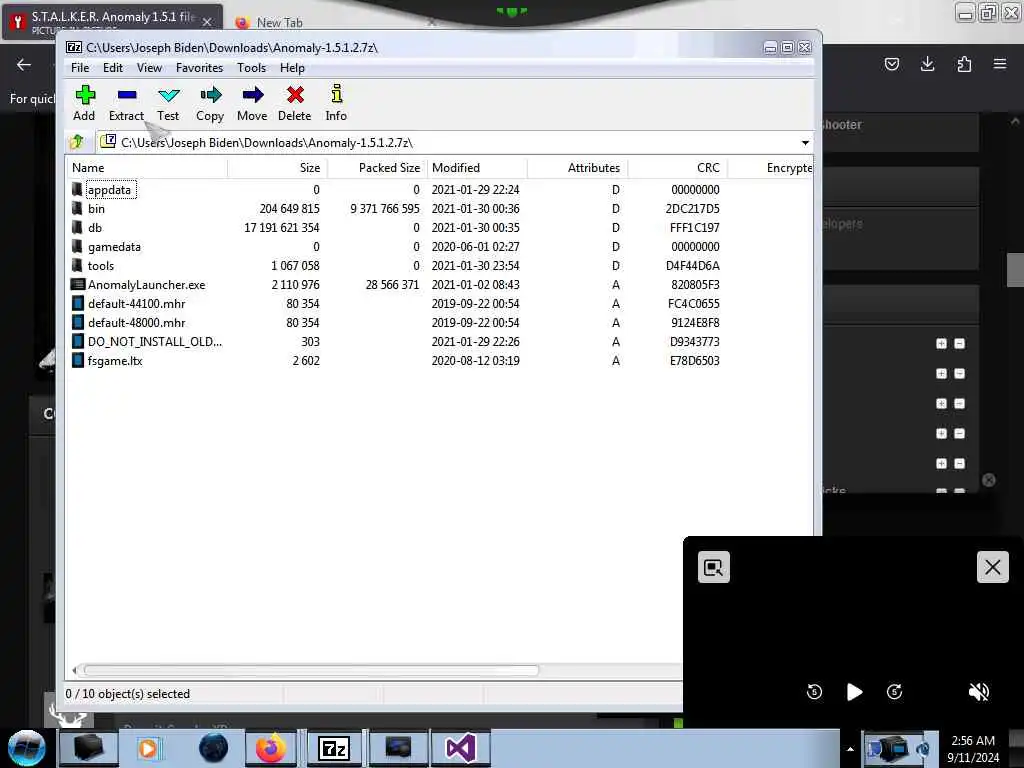Go back in the Firefox browser
Image resolution: width=1024 pixels, height=768 pixels.
[x=24, y=64]
